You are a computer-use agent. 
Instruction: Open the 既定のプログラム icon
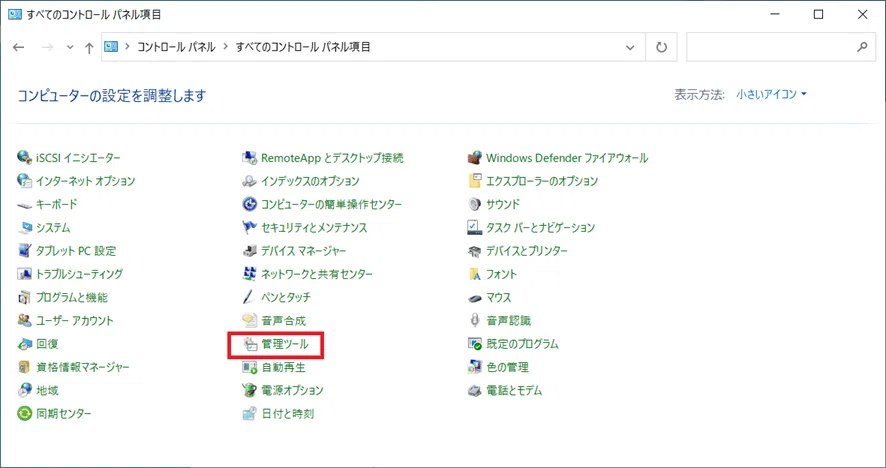(x=475, y=344)
